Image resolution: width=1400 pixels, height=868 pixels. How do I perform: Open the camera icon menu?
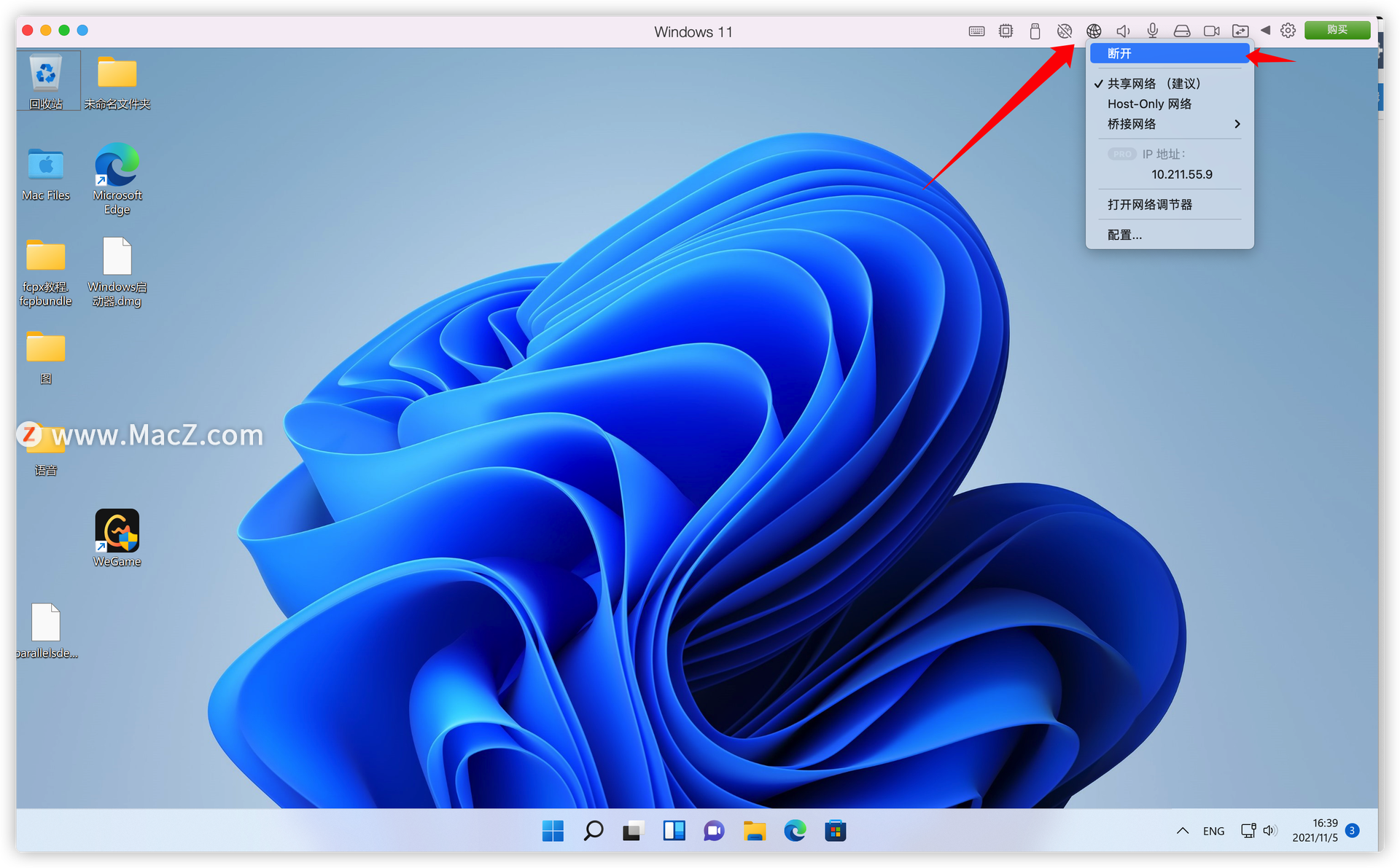[x=1211, y=31]
